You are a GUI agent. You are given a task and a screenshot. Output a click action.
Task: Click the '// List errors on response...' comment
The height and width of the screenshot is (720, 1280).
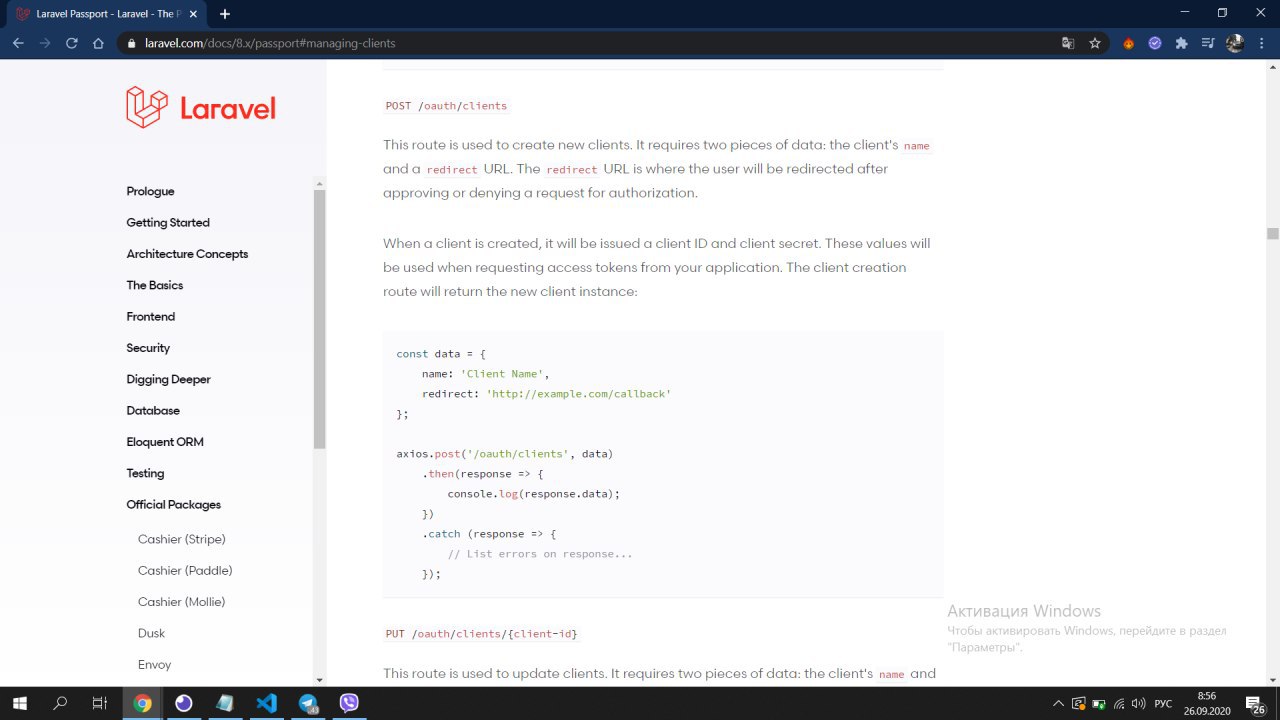540,554
